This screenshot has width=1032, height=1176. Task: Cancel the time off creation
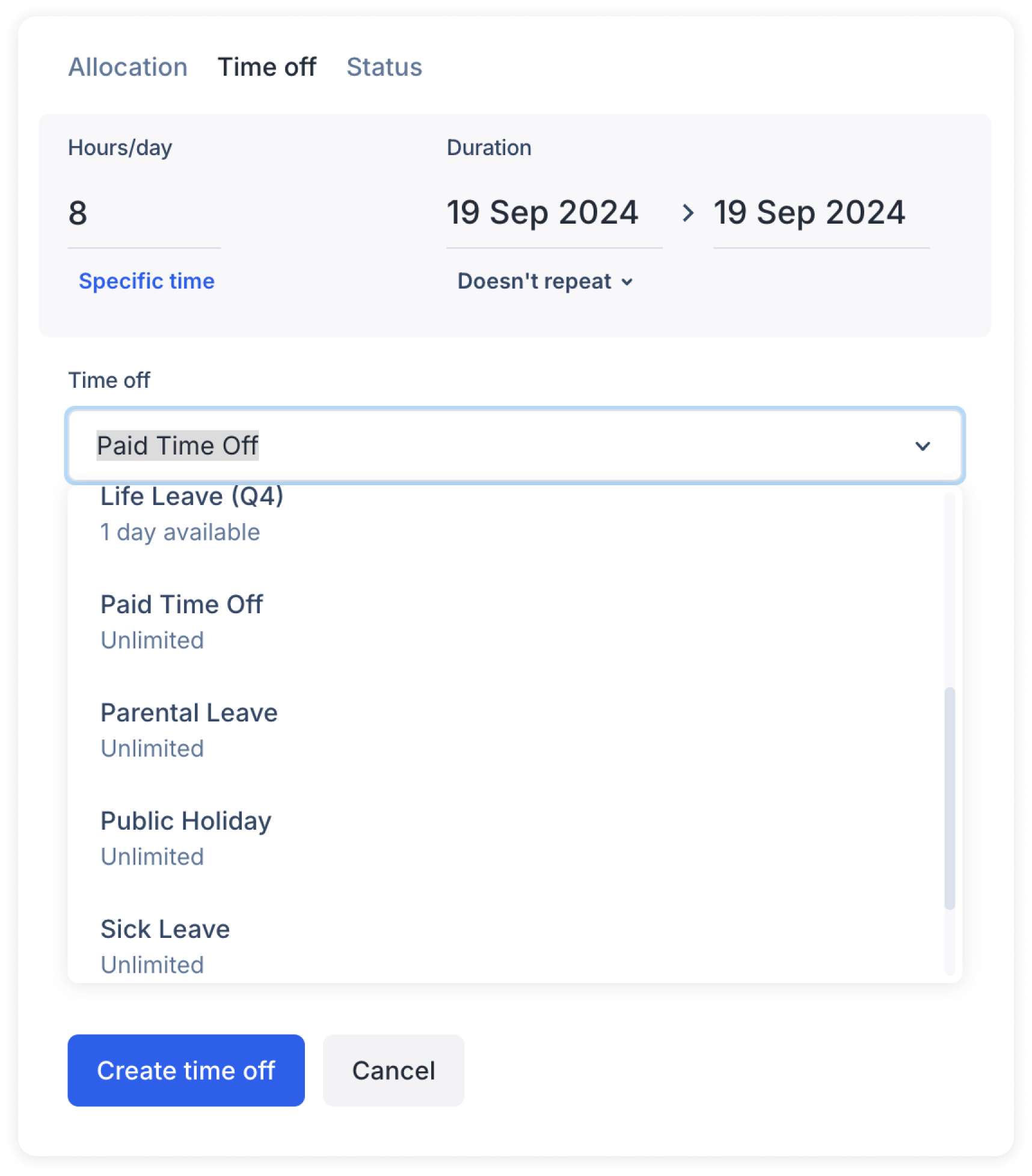[393, 1071]
